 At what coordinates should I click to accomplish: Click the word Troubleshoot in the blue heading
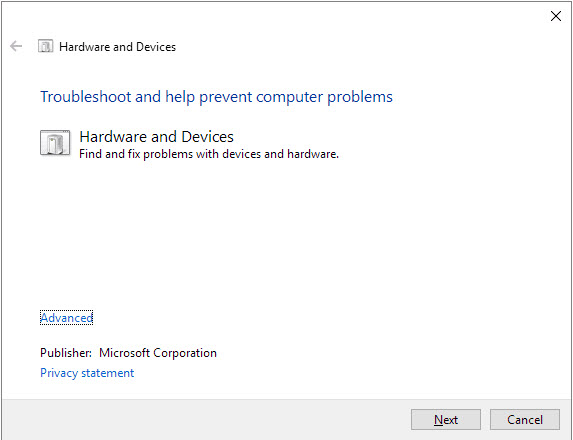coord(86,97)
